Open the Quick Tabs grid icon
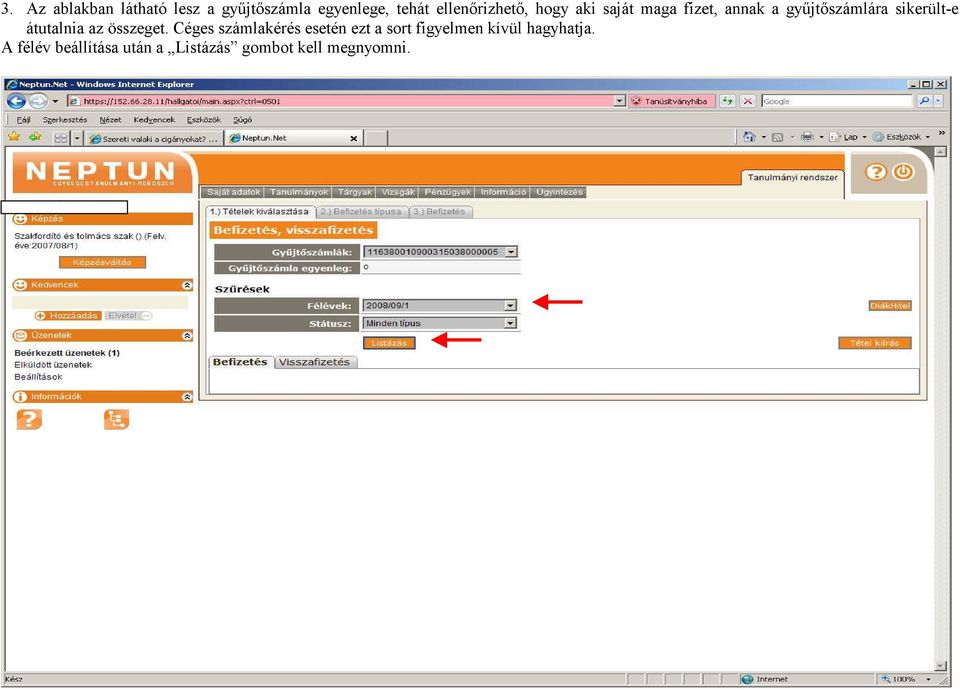This screenshot has height=690, width=960. (61, 138)
